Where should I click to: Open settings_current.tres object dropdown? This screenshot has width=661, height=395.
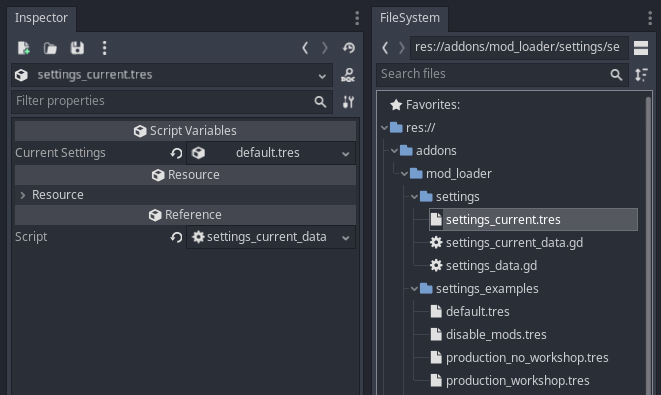click(322, 76)
